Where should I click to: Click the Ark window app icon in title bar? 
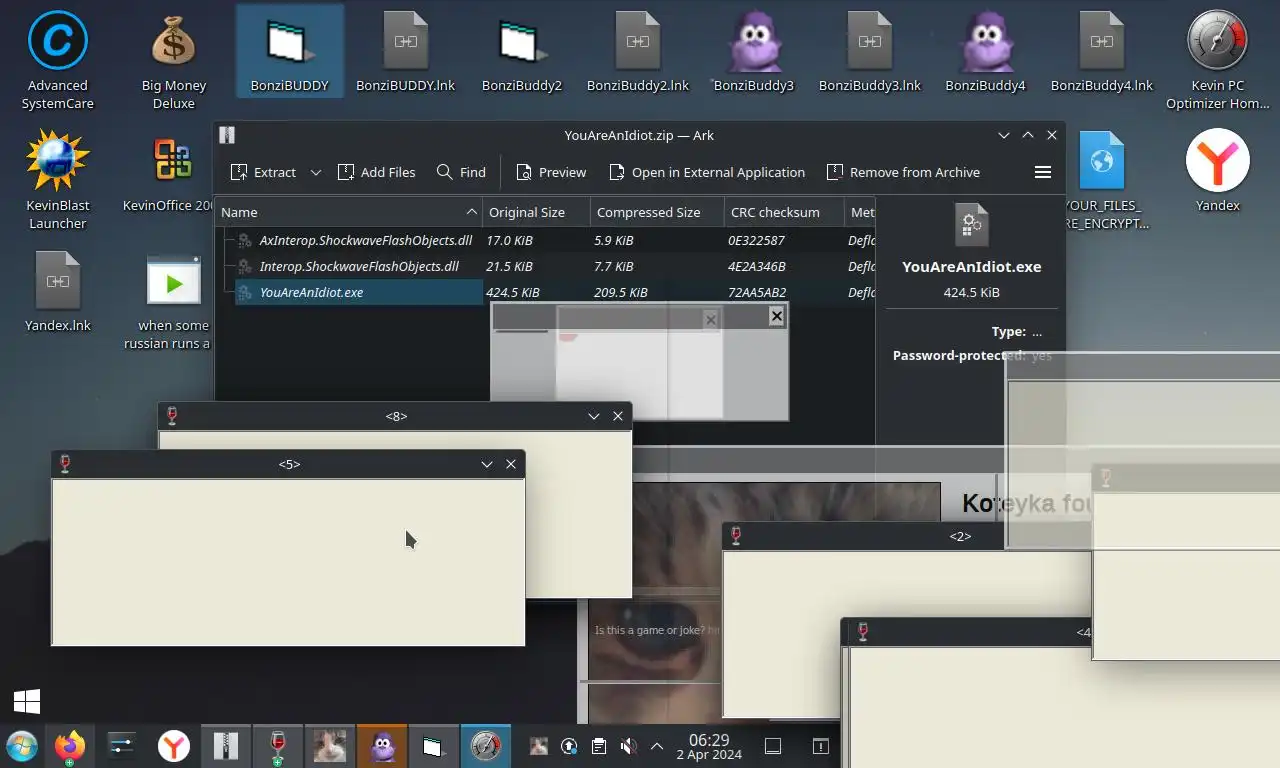pos(227,135)
